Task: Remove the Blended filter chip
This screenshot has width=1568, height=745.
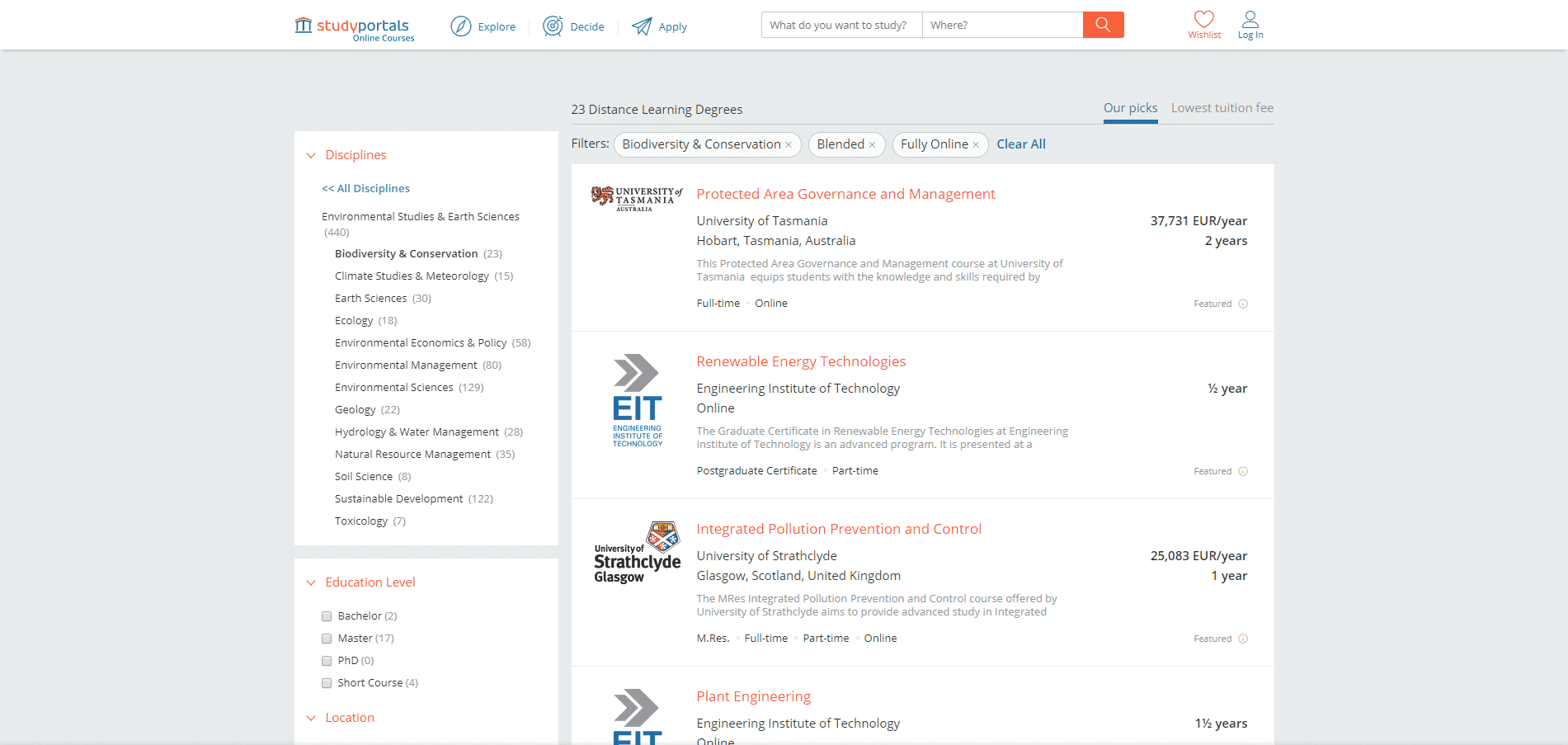Action: (872, 145)
